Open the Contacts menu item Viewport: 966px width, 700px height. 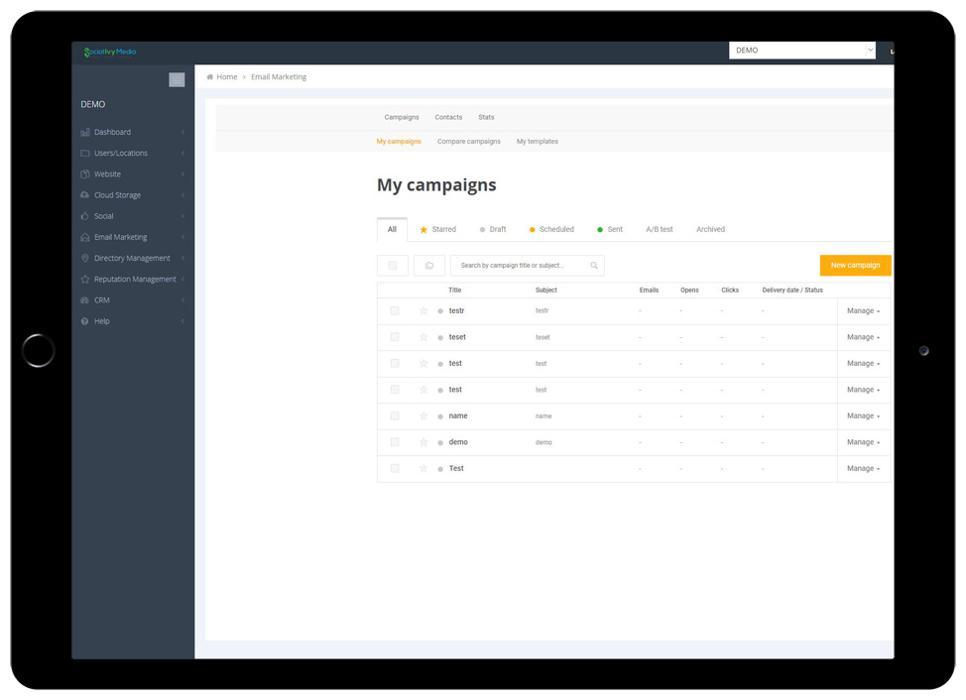pyautogui.click(x=448, y=117)
